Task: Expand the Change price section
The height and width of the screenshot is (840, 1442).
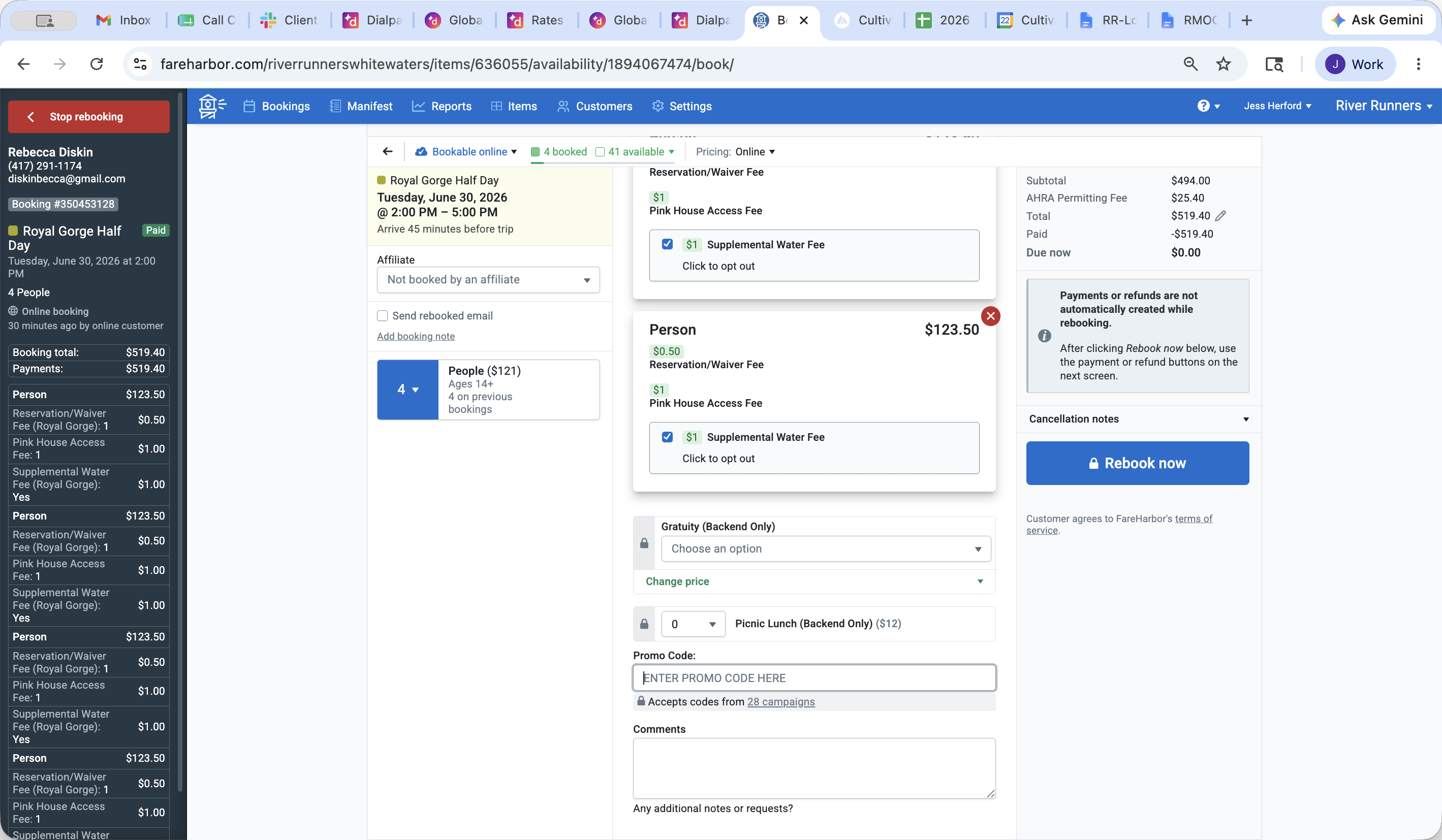Action: (813, 581)
